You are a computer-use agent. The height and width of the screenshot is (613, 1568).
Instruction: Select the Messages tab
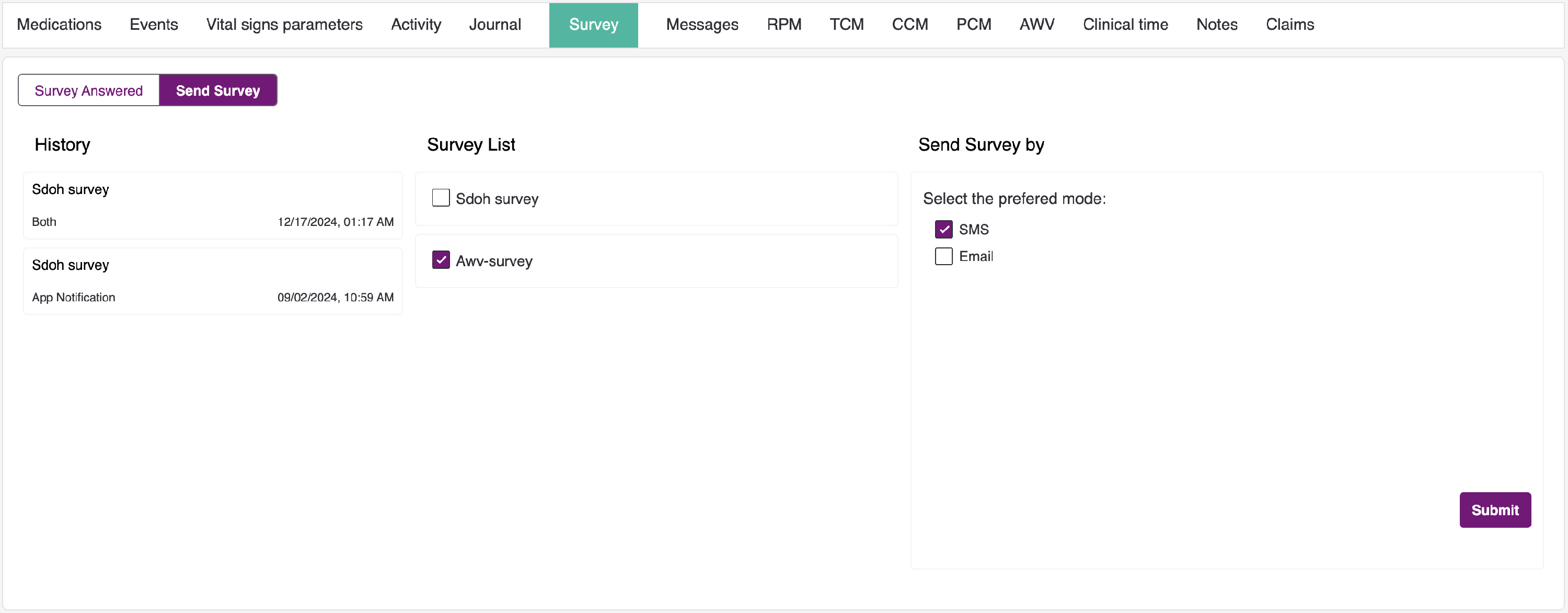(x=702, y=25)
